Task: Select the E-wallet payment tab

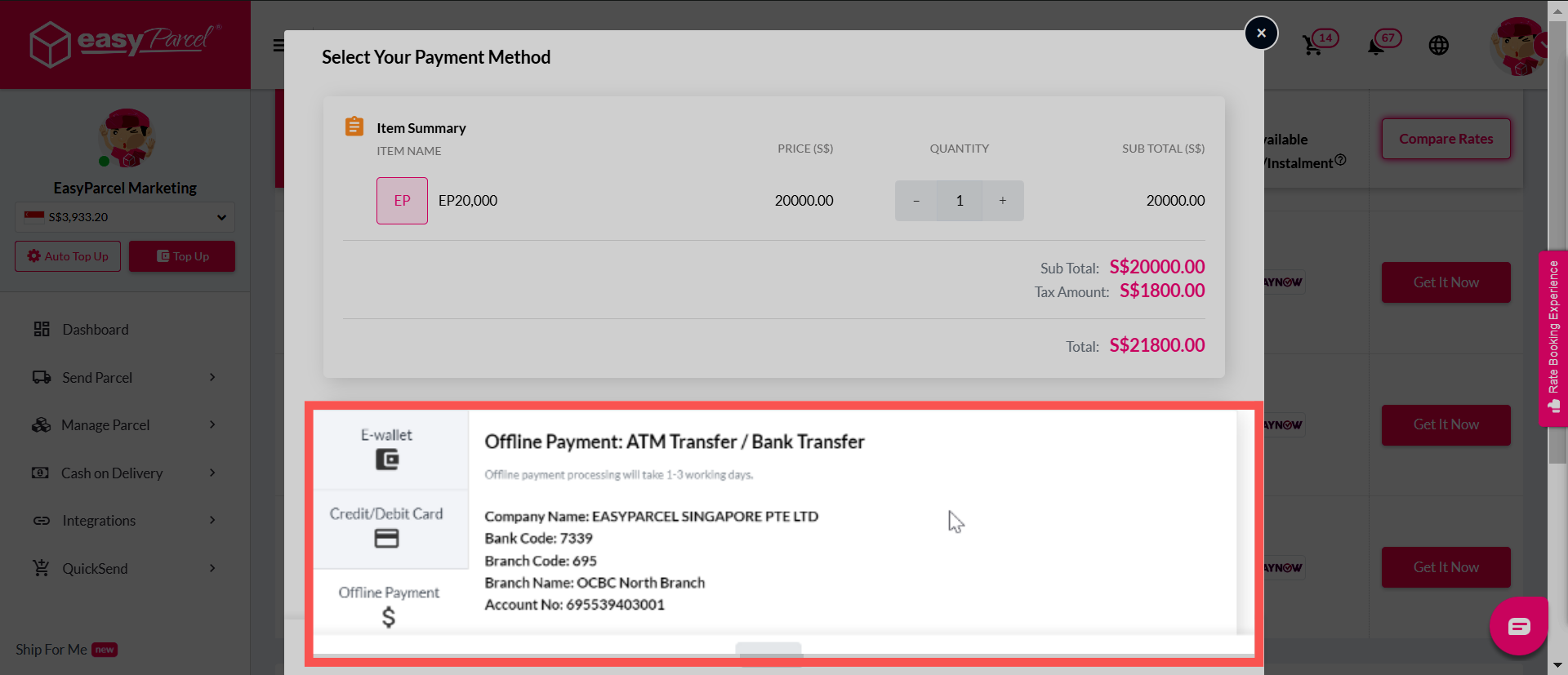Action: (391, 449)
